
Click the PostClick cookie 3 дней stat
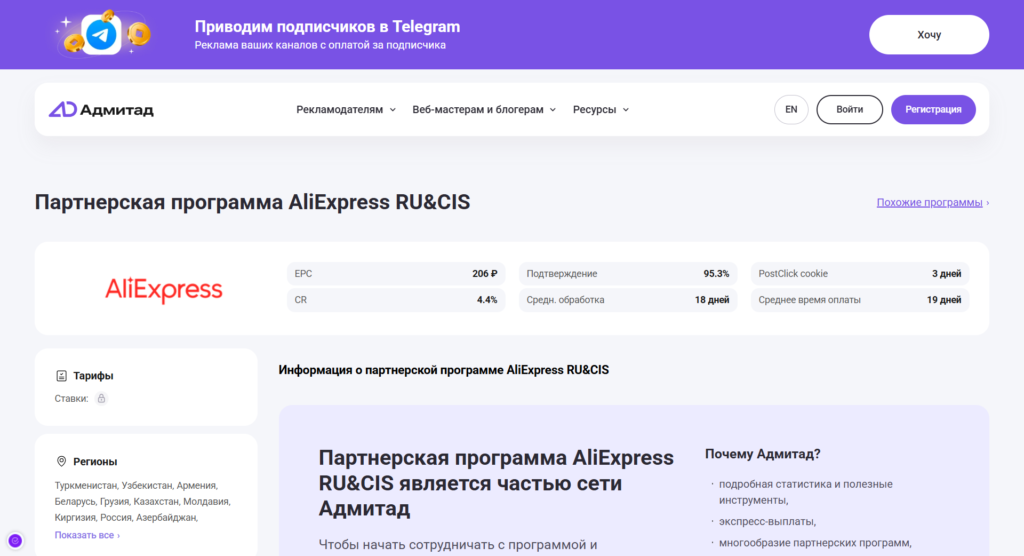click(859, 274)
